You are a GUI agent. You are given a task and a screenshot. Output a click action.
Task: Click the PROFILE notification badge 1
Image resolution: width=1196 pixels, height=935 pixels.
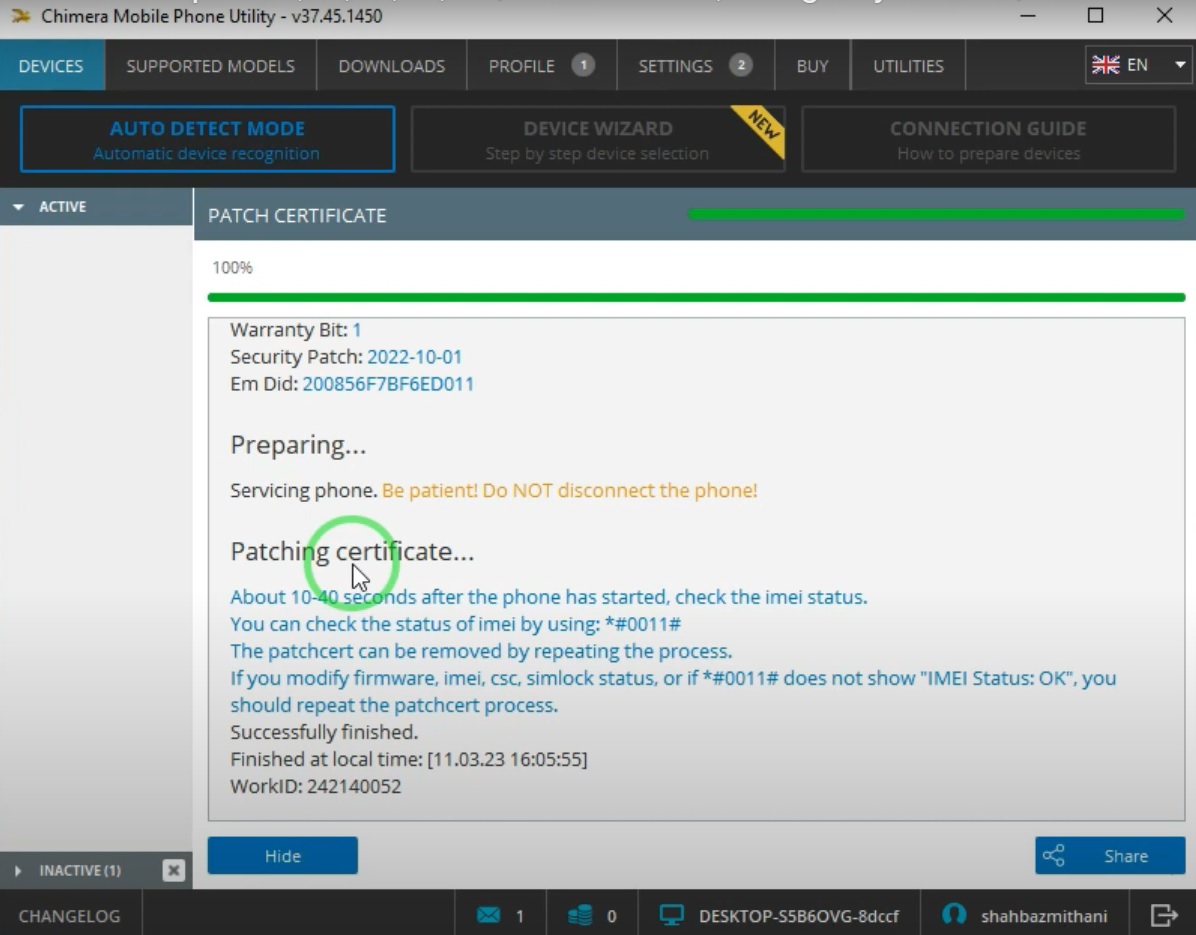click(x=584, y=65)
